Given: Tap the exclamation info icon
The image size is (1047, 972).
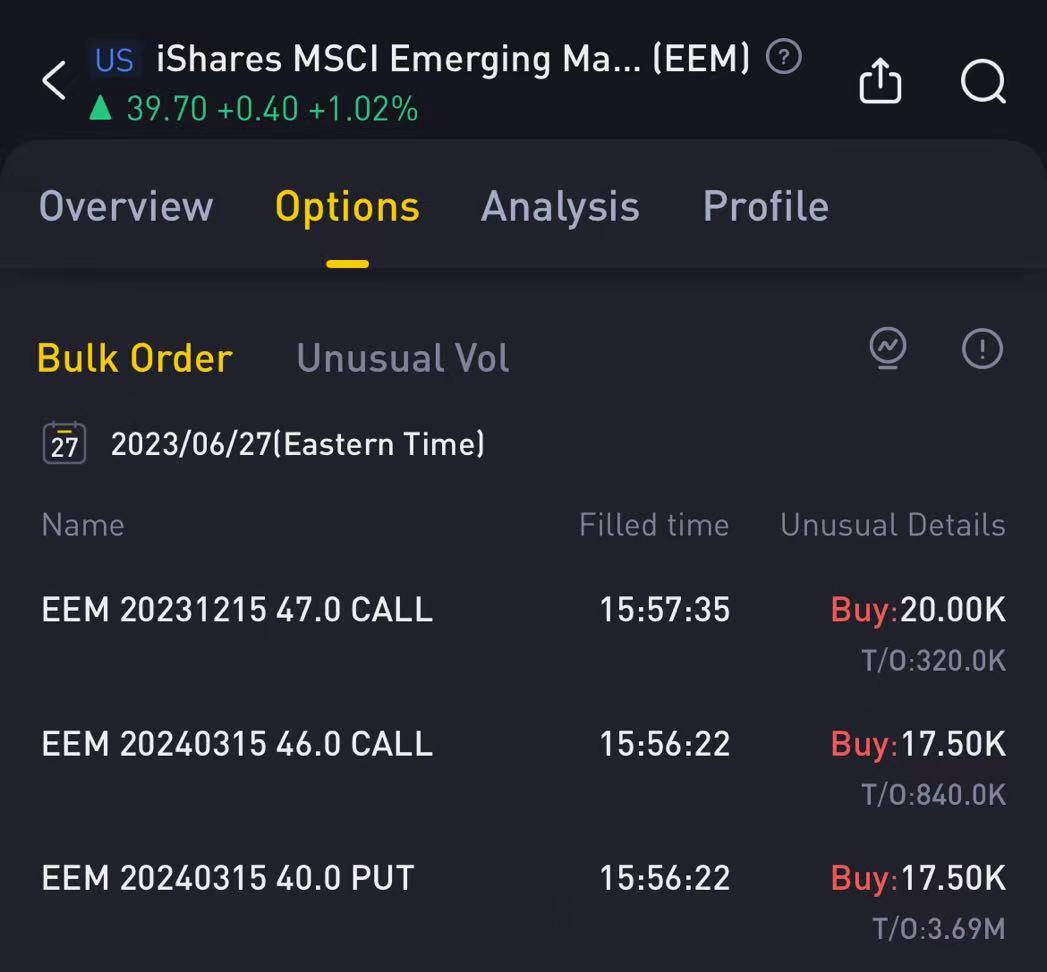Looking at the screenshot, I should click(x=982, y=349).
